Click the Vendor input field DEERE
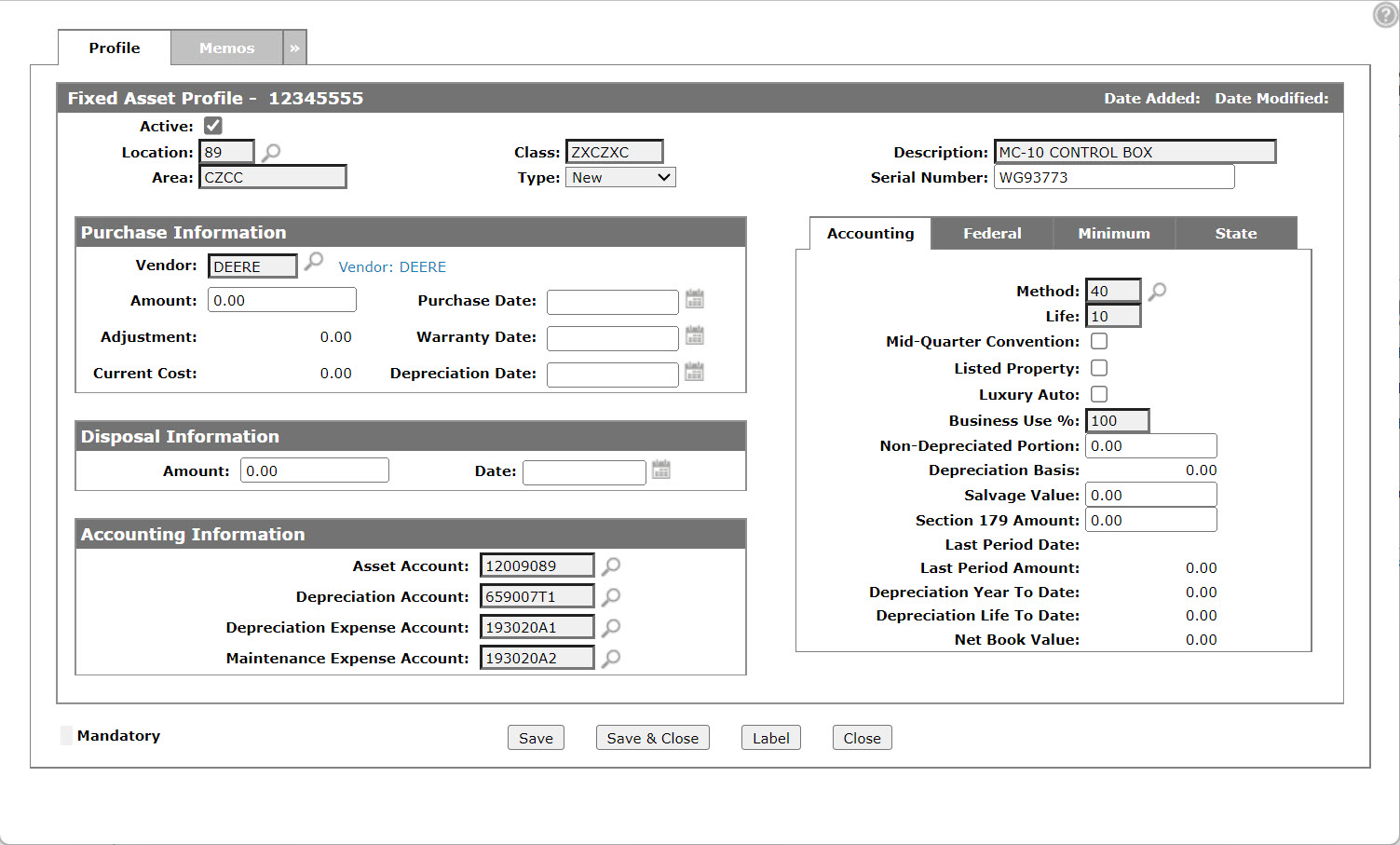Image resolution: width=1400 pixels, height=845 pixels. tap(252, 266)
